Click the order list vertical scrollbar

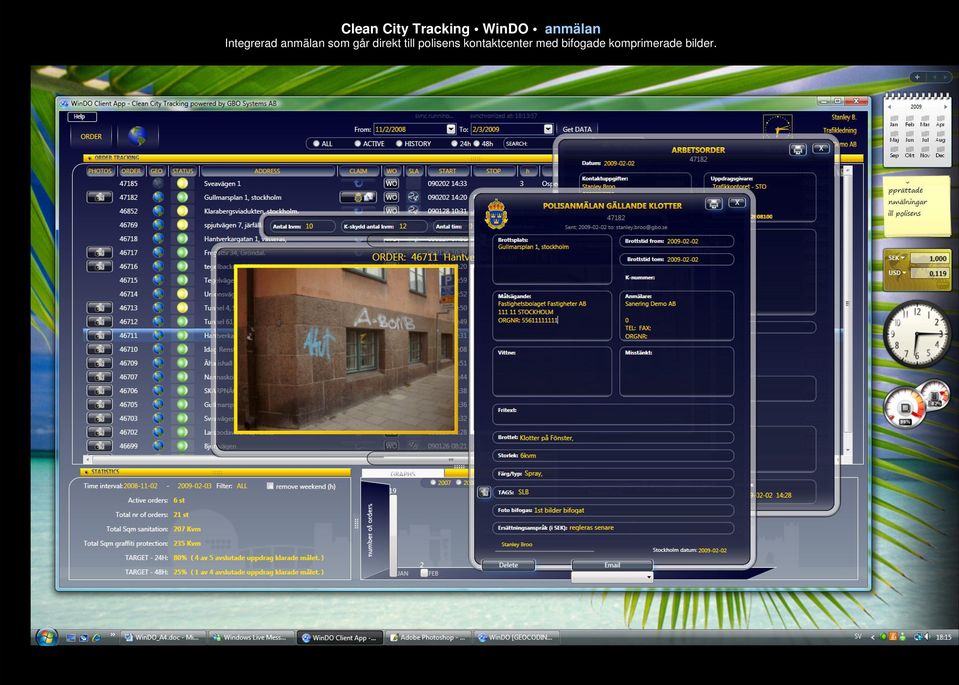[x=847, y=309]
